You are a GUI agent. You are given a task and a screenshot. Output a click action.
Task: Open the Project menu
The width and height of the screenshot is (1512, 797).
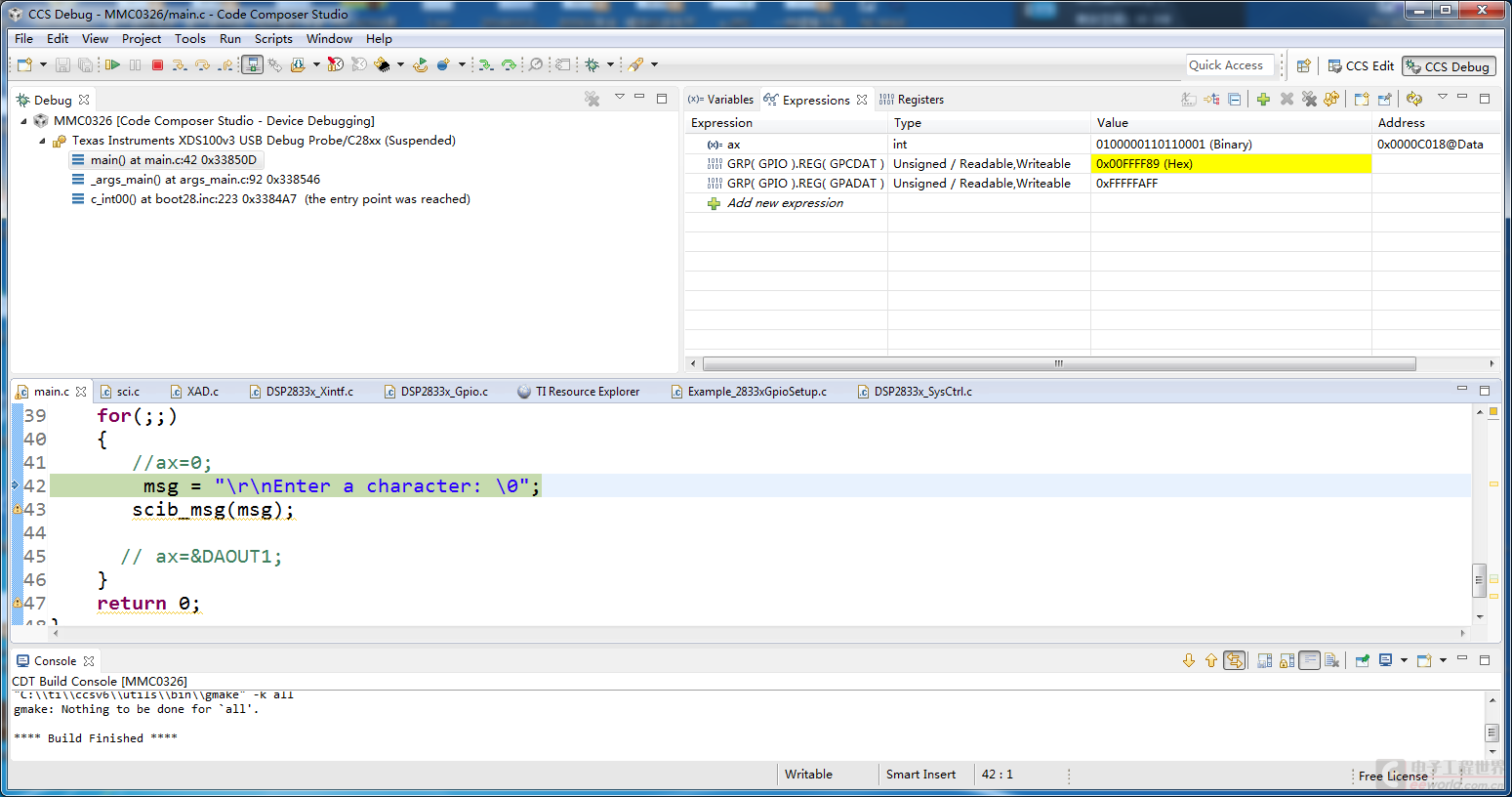tap(142, 39)
